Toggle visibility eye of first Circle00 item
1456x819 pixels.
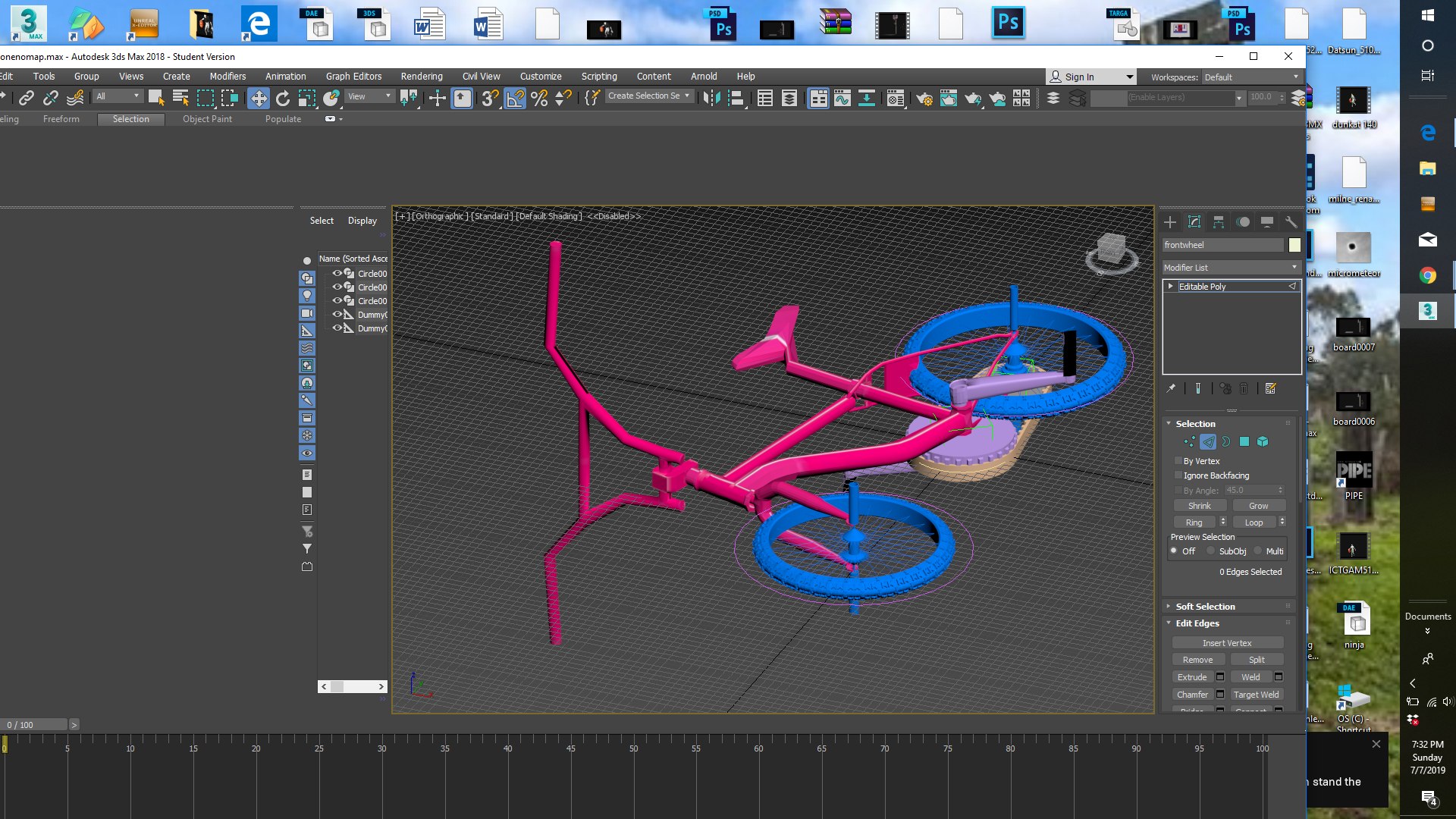click(337, 273)
